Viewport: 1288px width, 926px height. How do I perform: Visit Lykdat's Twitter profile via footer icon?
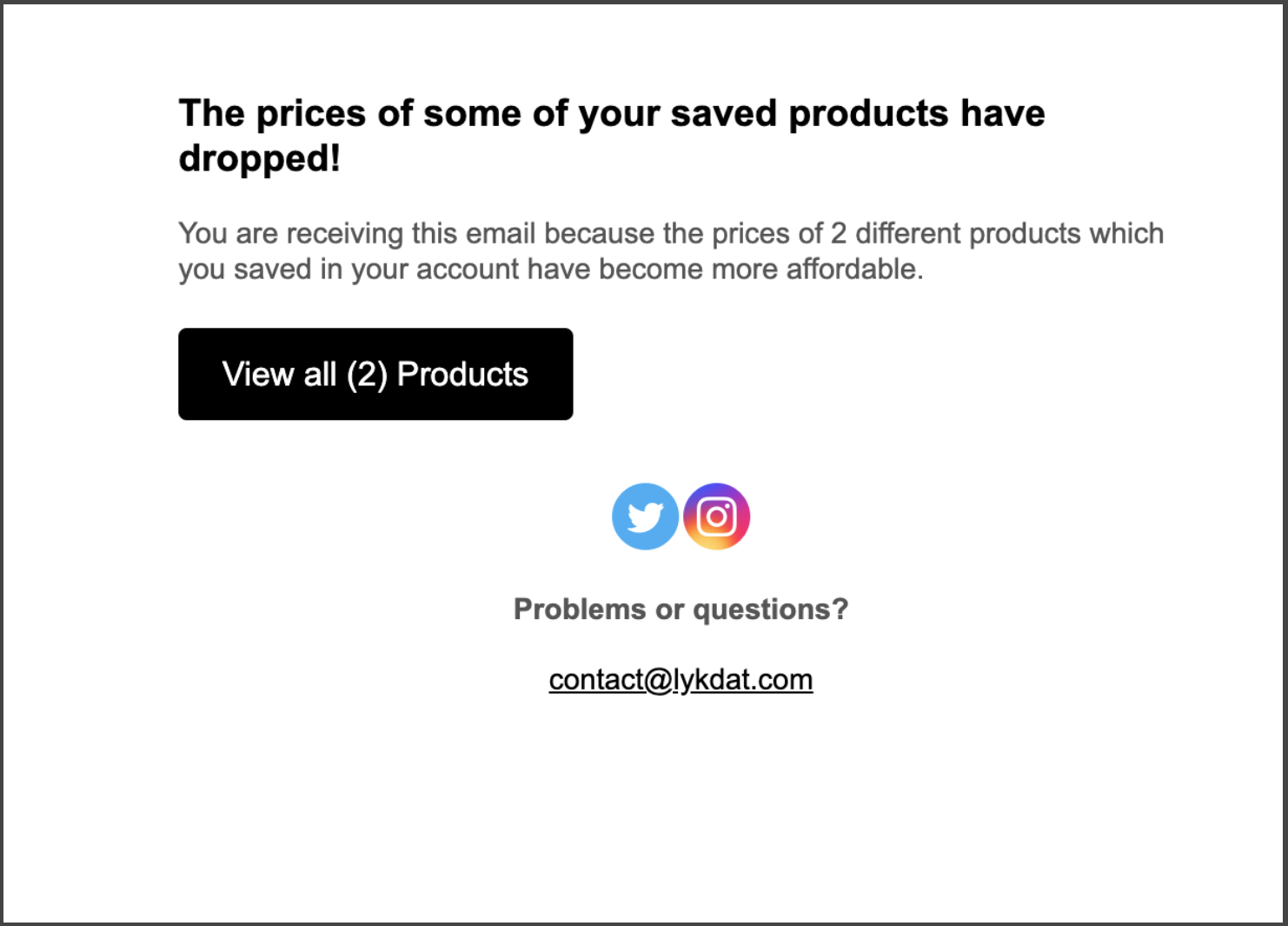tap(645, 516)
